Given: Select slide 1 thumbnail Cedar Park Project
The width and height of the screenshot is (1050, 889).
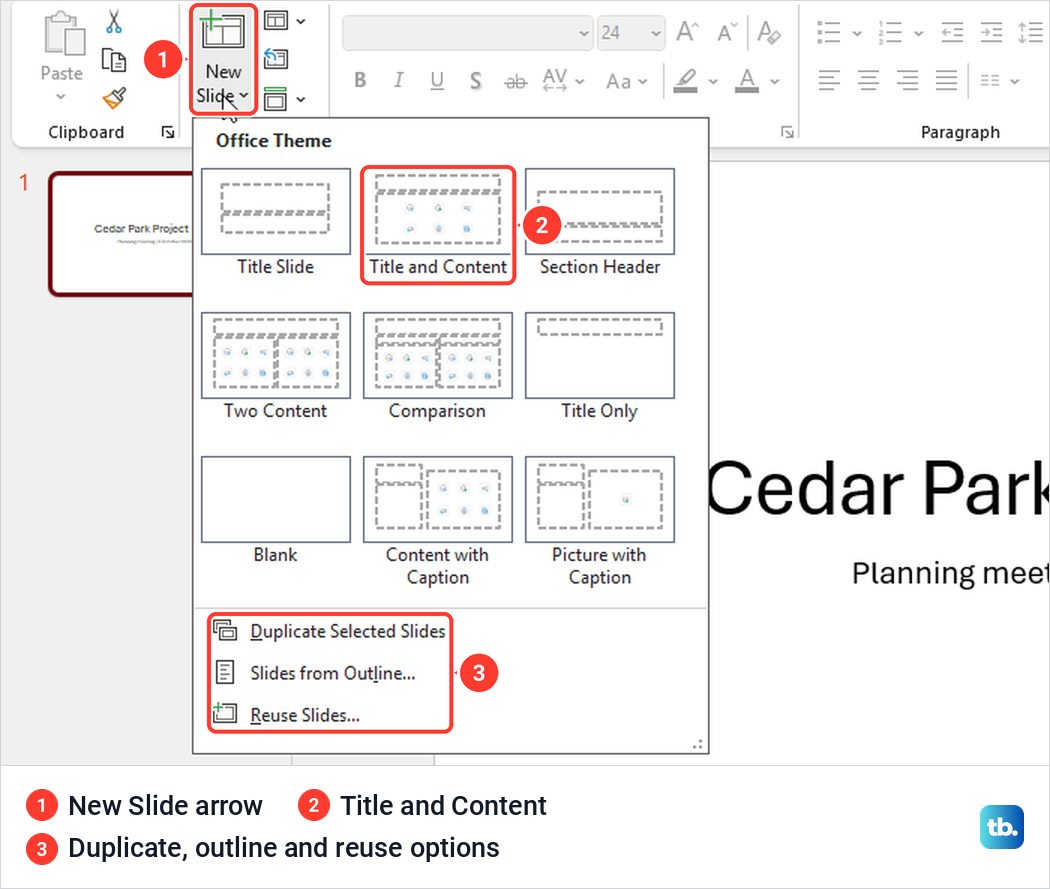Looking at the screenshot, I should coord(121,234).
